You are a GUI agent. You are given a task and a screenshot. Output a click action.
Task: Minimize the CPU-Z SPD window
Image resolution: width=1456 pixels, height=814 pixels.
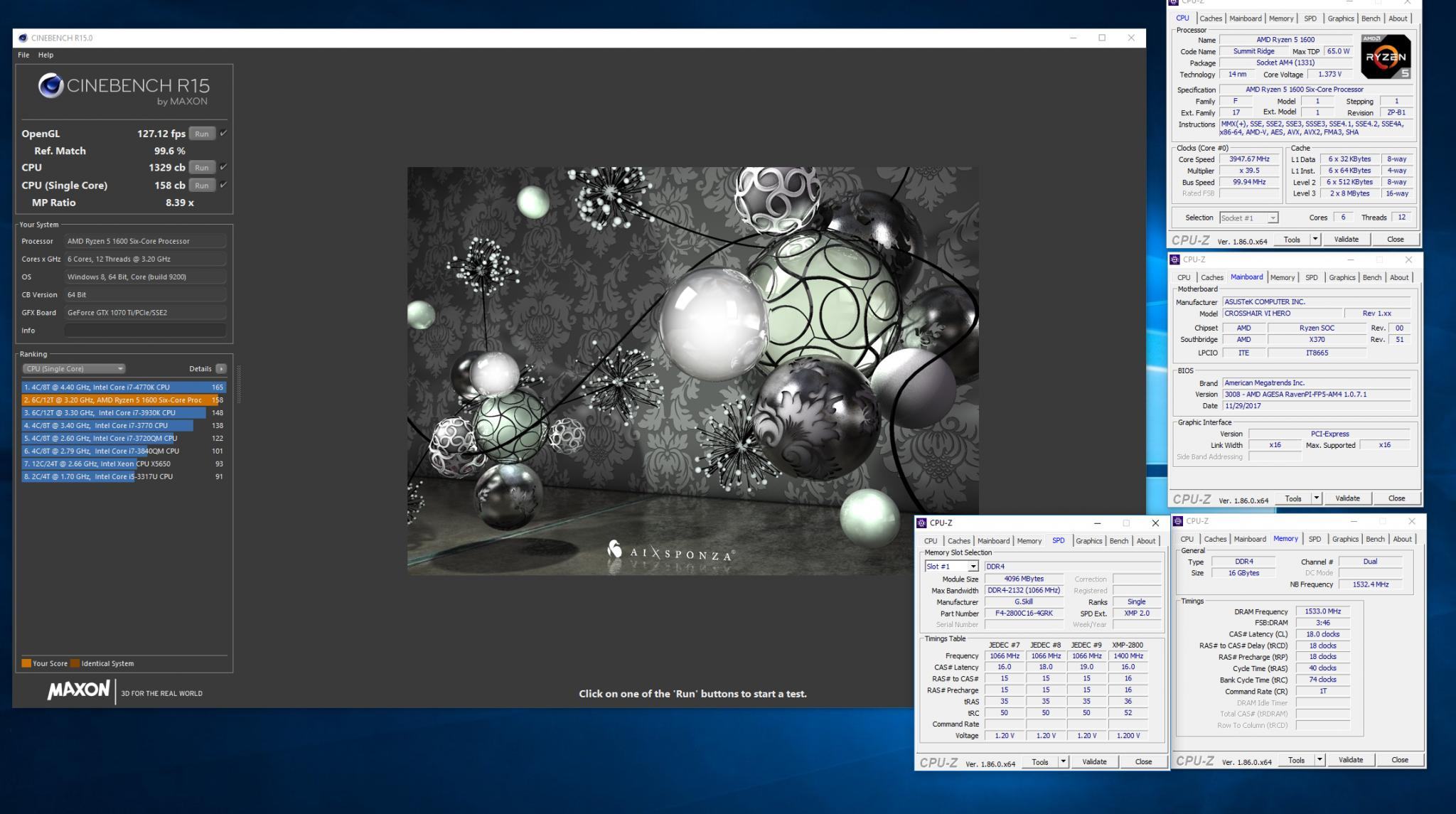click(1097, 523)
